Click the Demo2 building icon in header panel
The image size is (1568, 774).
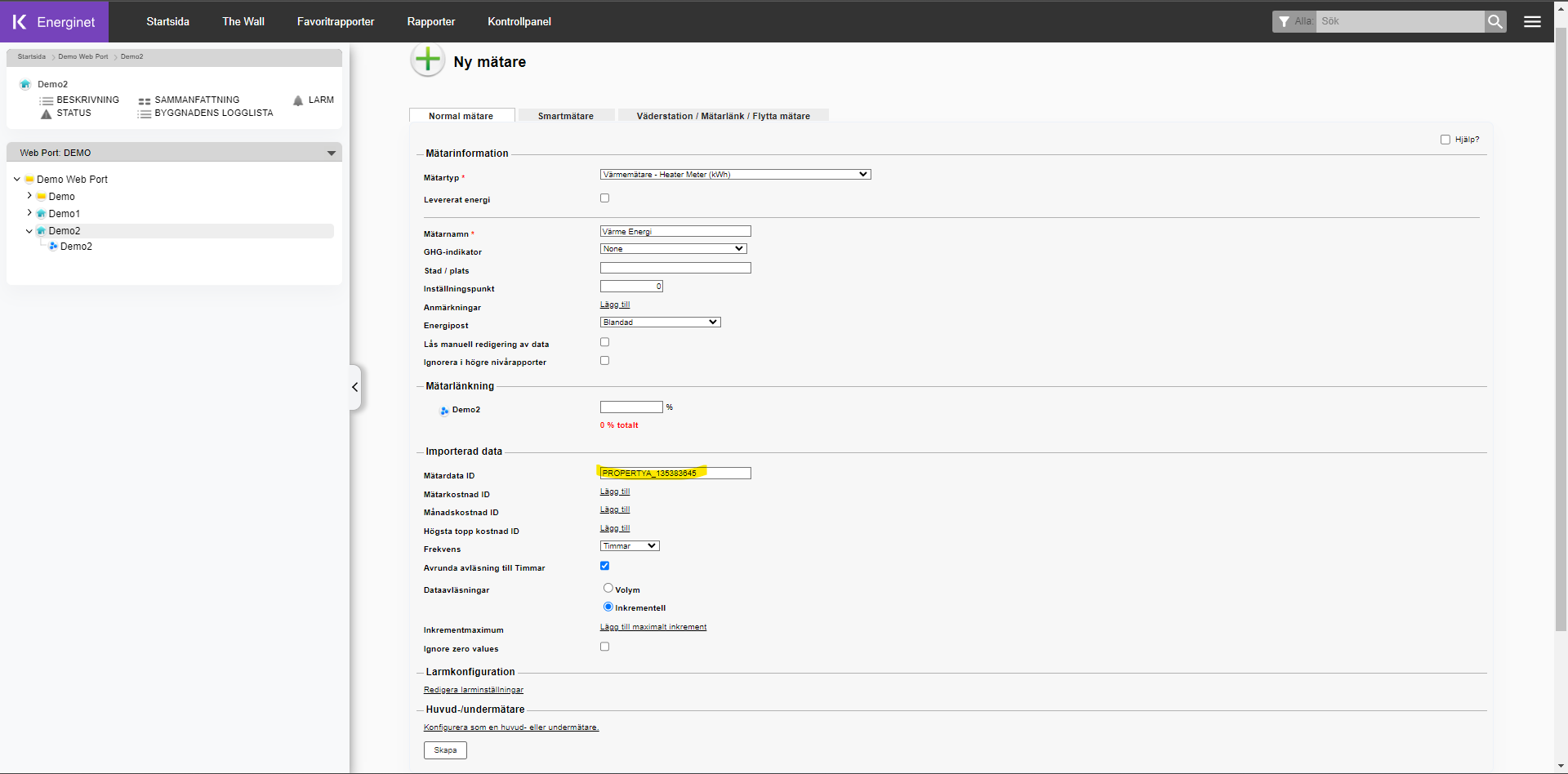point(25,84)
